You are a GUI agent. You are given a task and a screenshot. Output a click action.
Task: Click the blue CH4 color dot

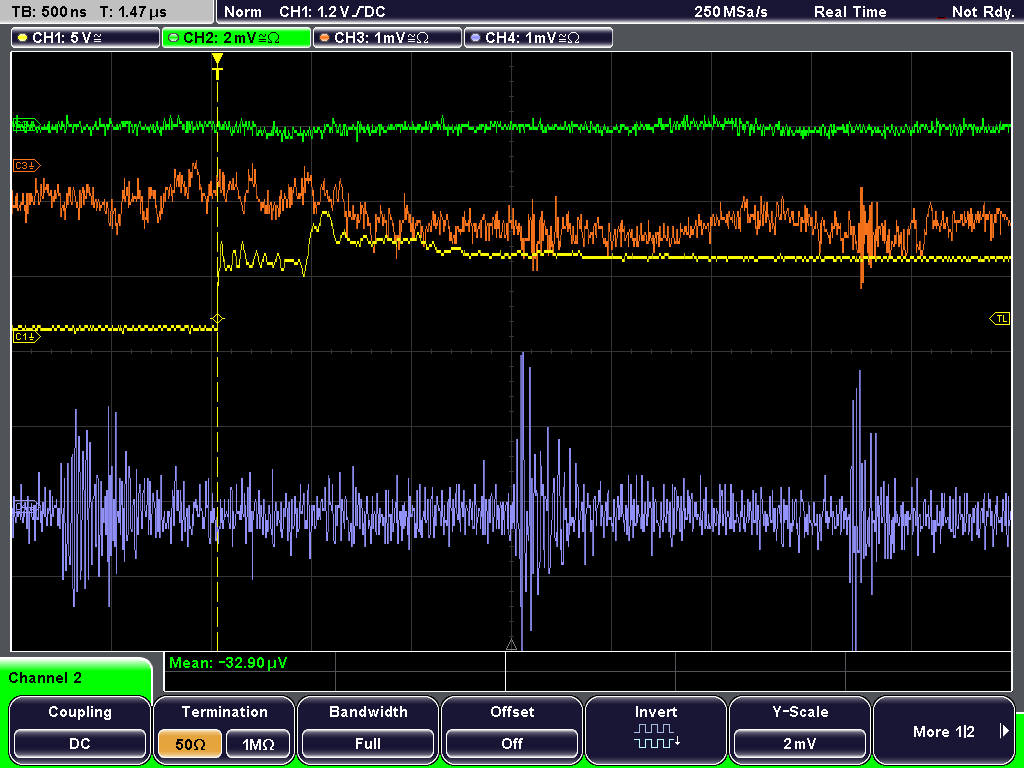click(x=475, y=38)
